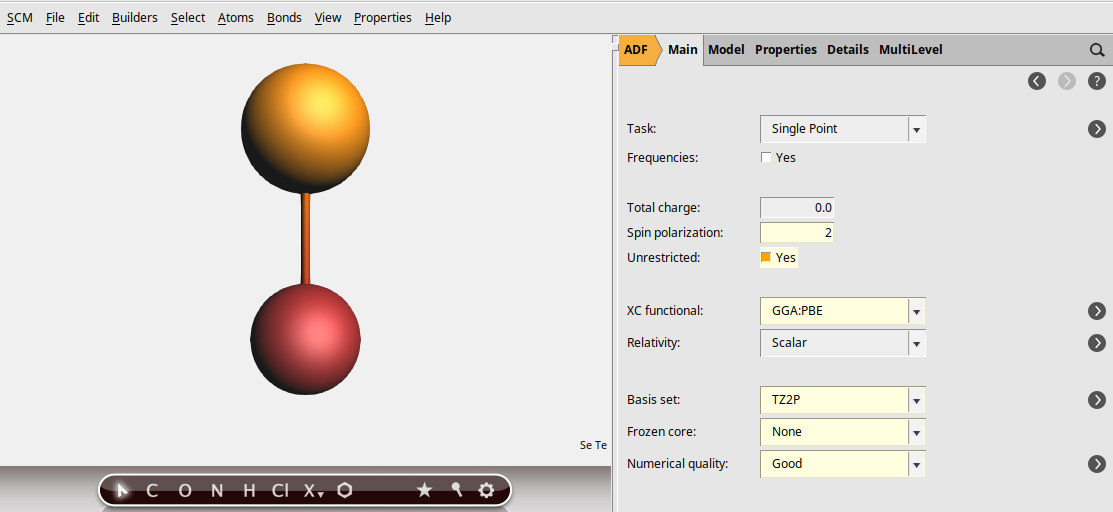1113x512 pixels.
Task: Go back with the left arrow button
Action: (1037, 81)
